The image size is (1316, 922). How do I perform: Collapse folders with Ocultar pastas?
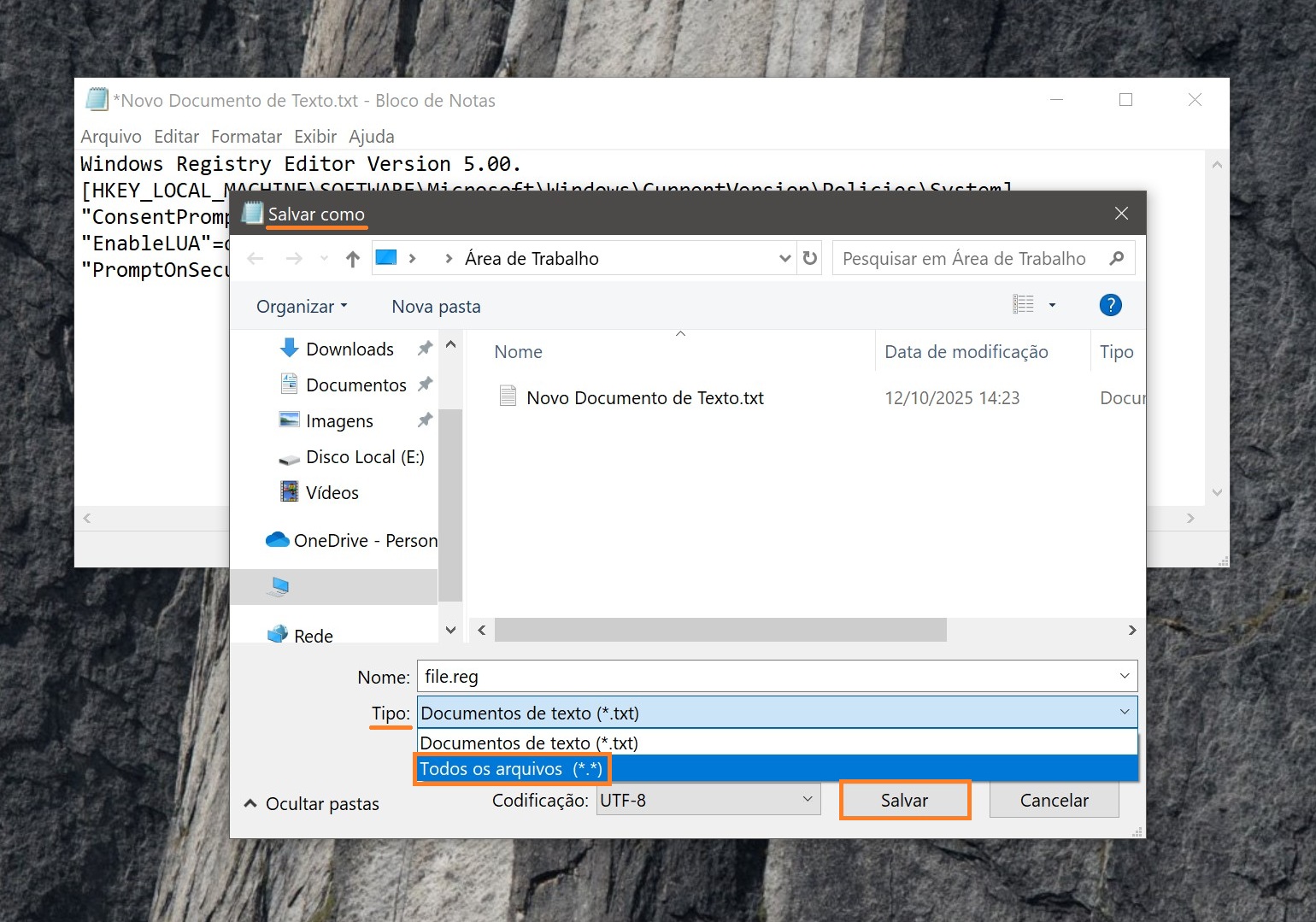[312, 804]
